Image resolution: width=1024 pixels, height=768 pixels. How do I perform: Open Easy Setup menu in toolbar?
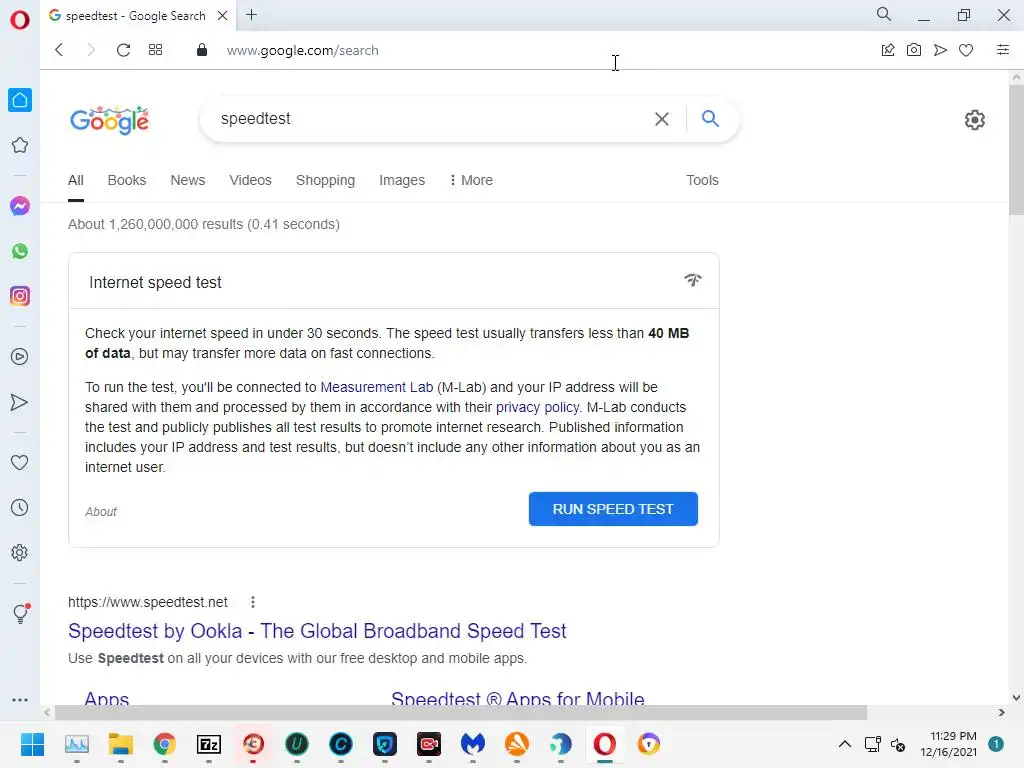[1003, 50]
